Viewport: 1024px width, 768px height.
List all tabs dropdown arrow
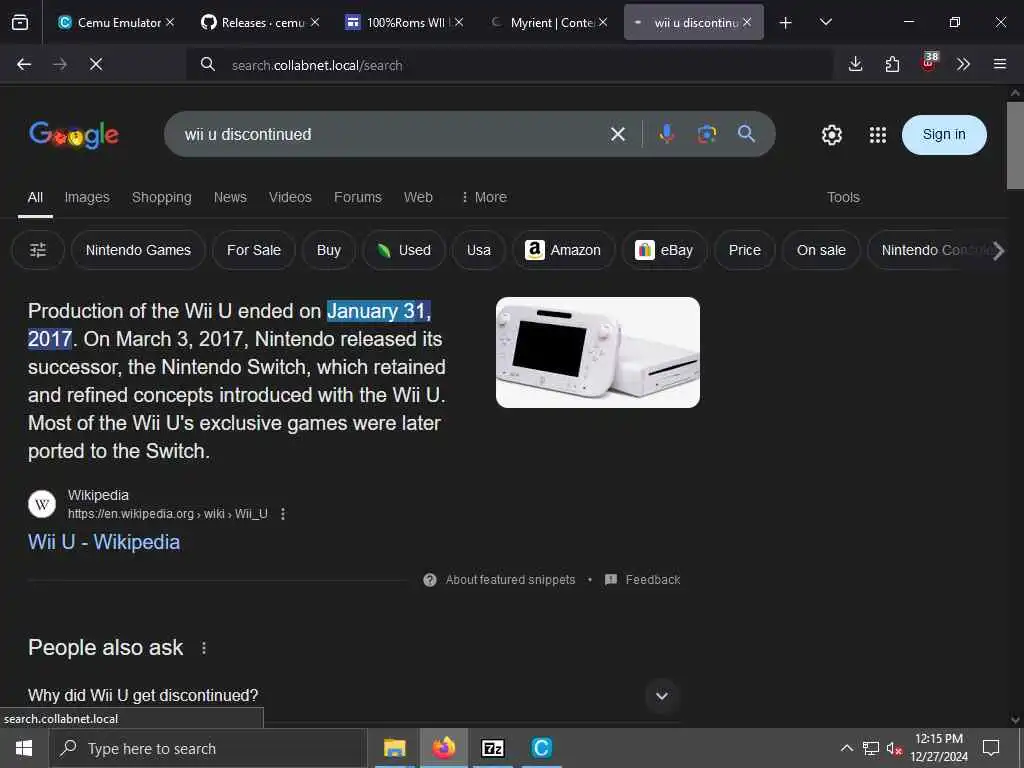(825, 23)
